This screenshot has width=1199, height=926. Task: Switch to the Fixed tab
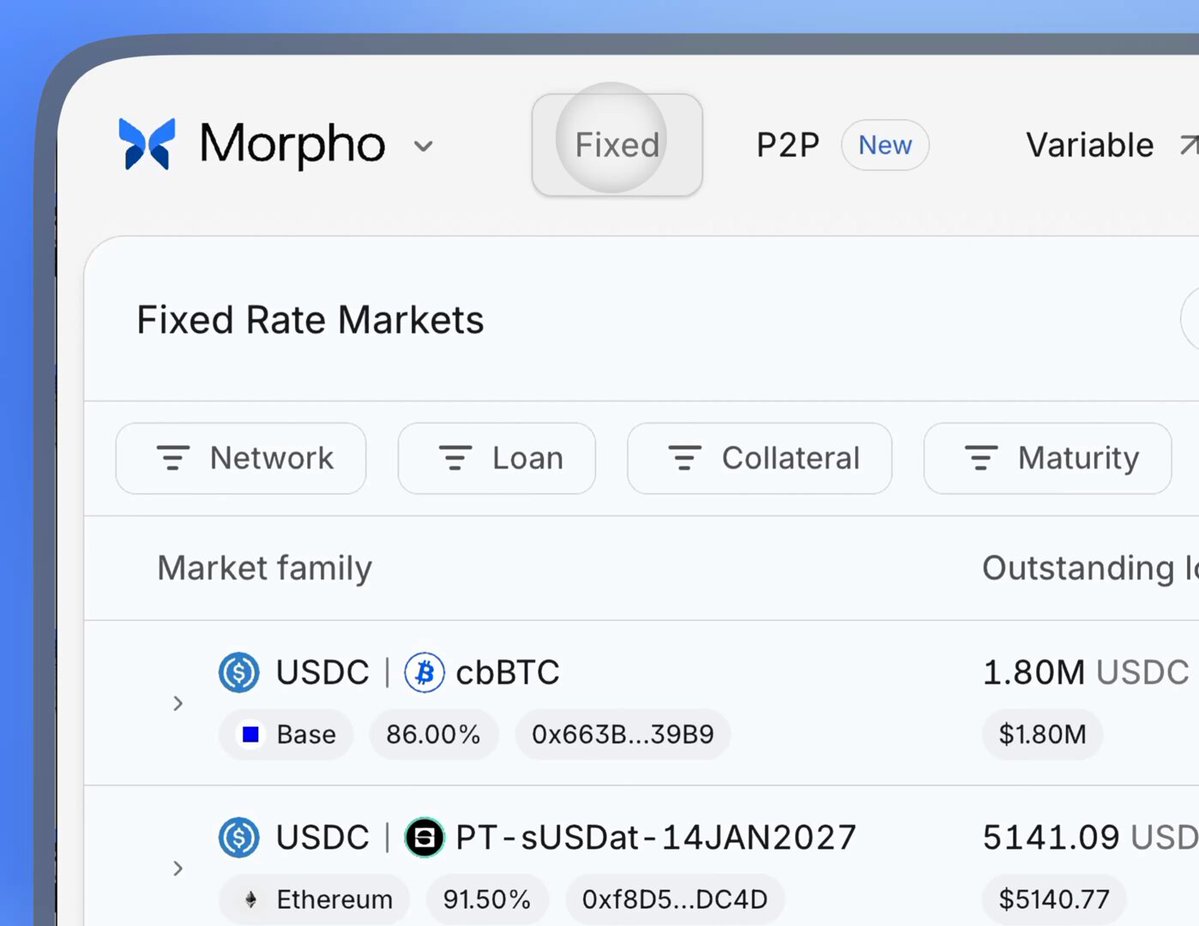617,145
